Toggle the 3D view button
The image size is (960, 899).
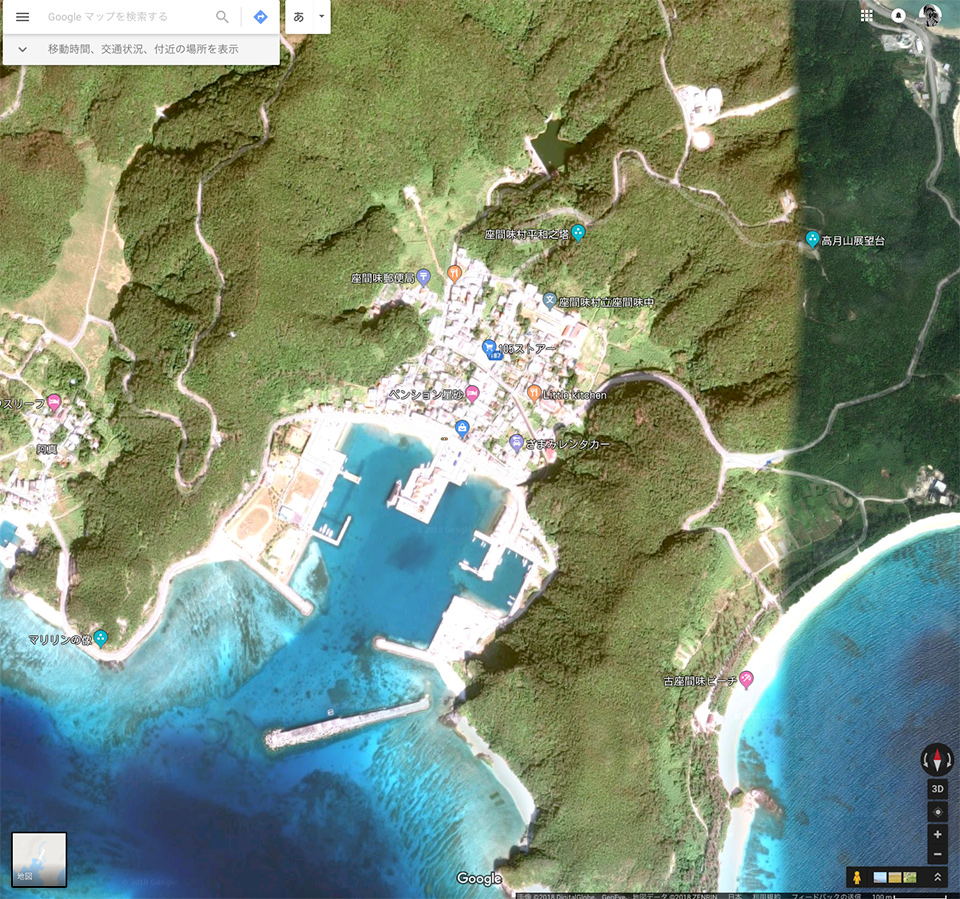point(937,789)
